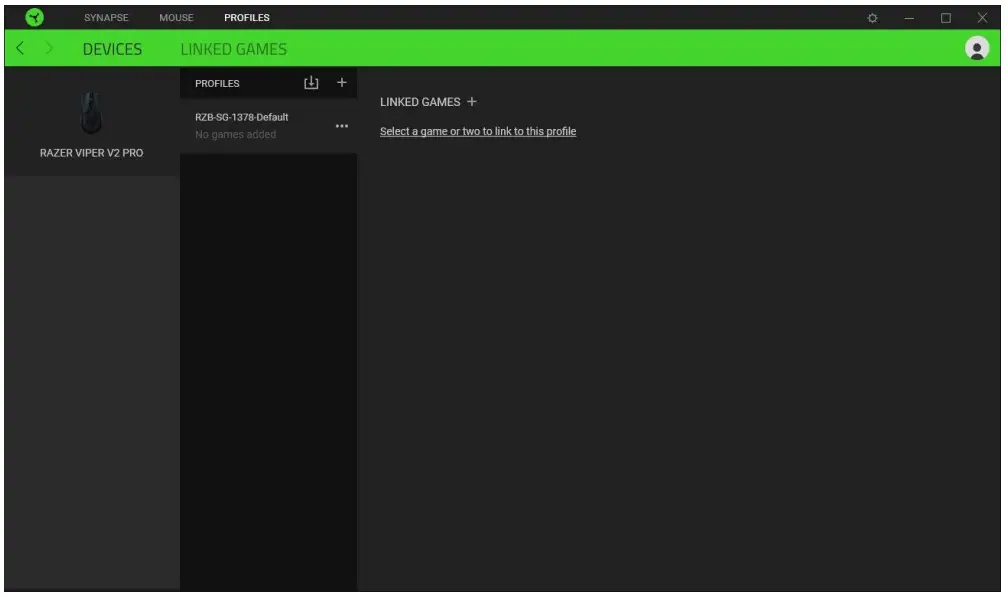
Task: Open the RZB-SG-1378-Default profile options ellipsis
Action: click(x=341, y=124)
